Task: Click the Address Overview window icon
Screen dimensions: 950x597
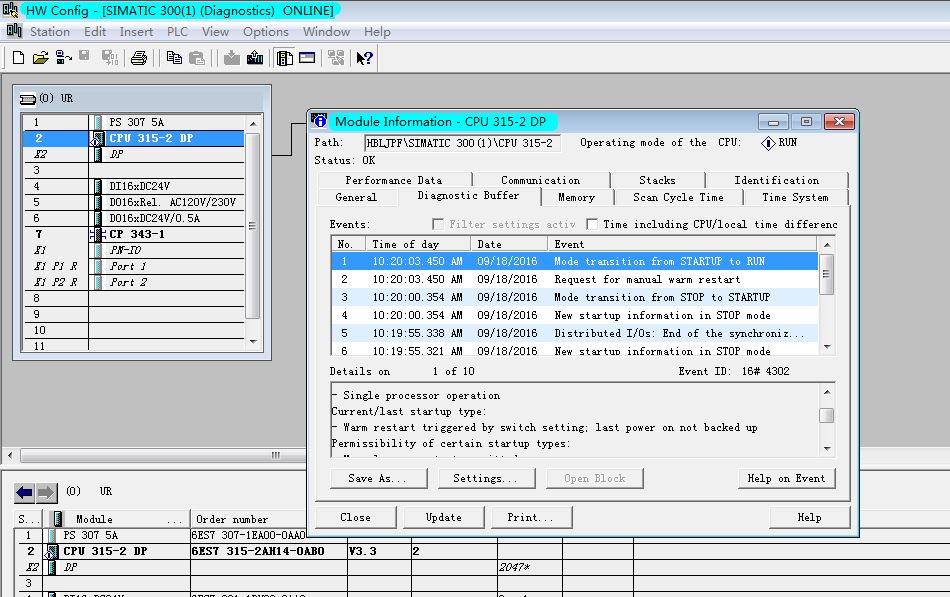Action: [307, 58]
